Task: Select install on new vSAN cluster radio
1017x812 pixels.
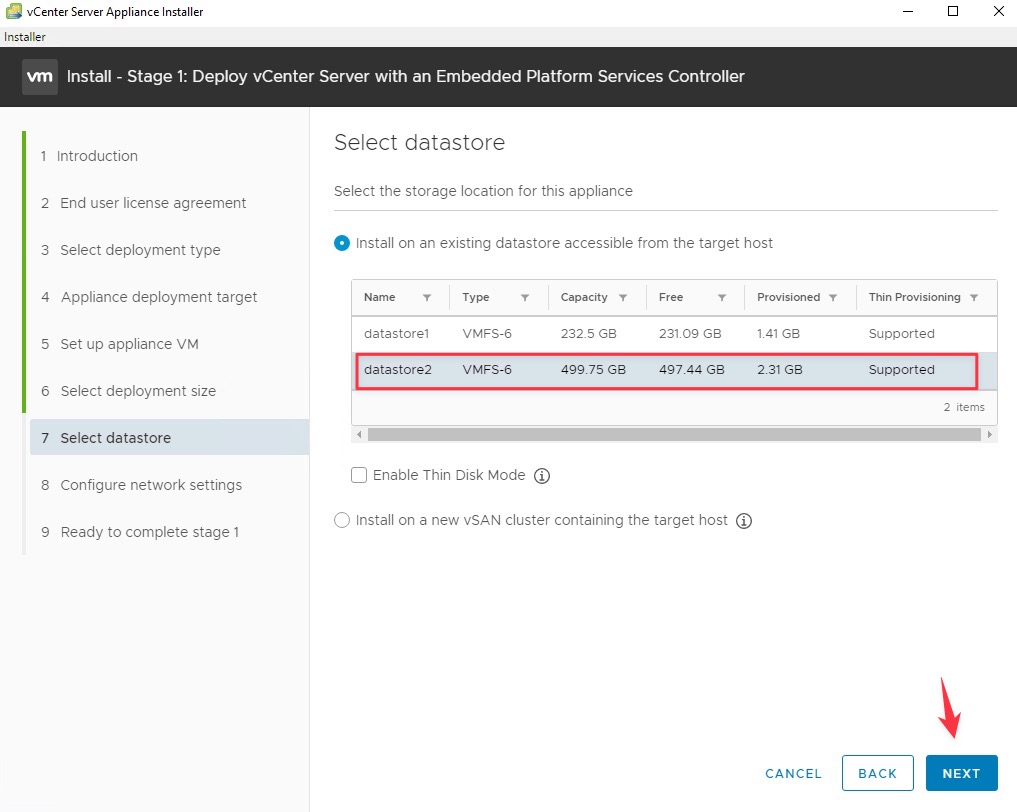Action: tap(342, 520)
